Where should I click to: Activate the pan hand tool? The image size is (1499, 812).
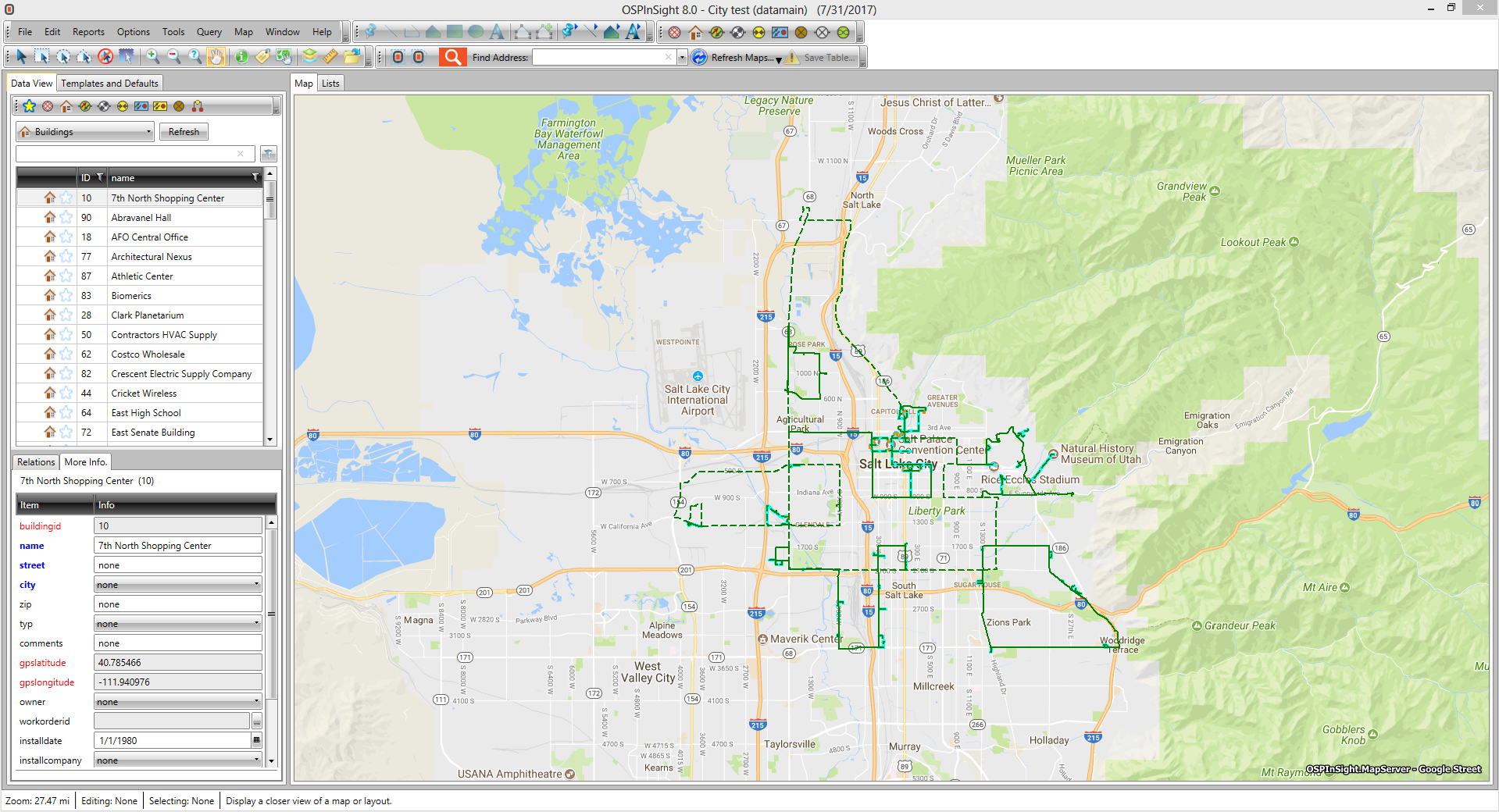[x=216, y=57]
